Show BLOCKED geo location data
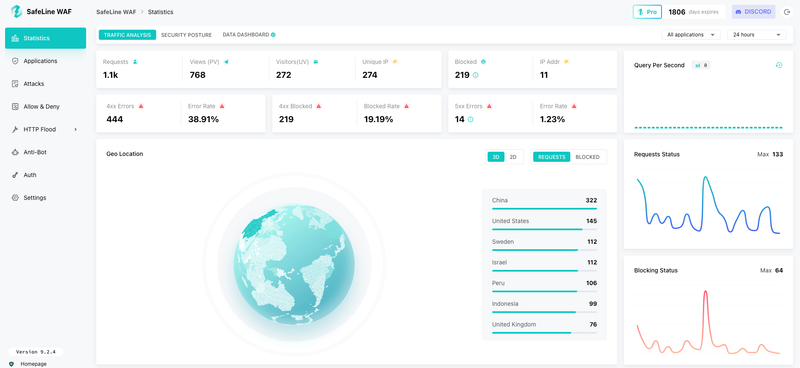This screenshot has height=368, width=800. [x=587, y=157]
